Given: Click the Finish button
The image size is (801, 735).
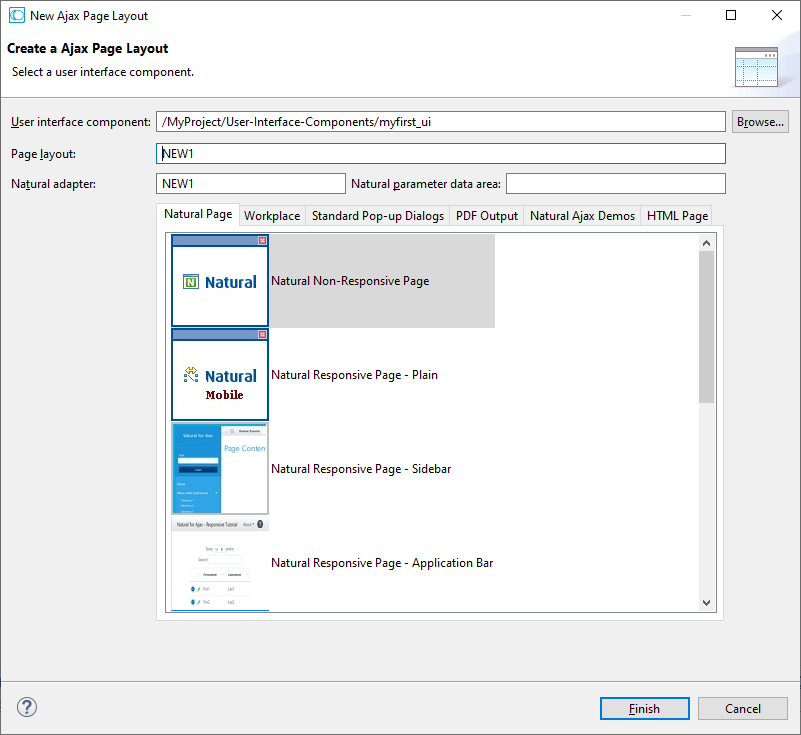Looking at the screenshot, I should (x=644, y=708).
